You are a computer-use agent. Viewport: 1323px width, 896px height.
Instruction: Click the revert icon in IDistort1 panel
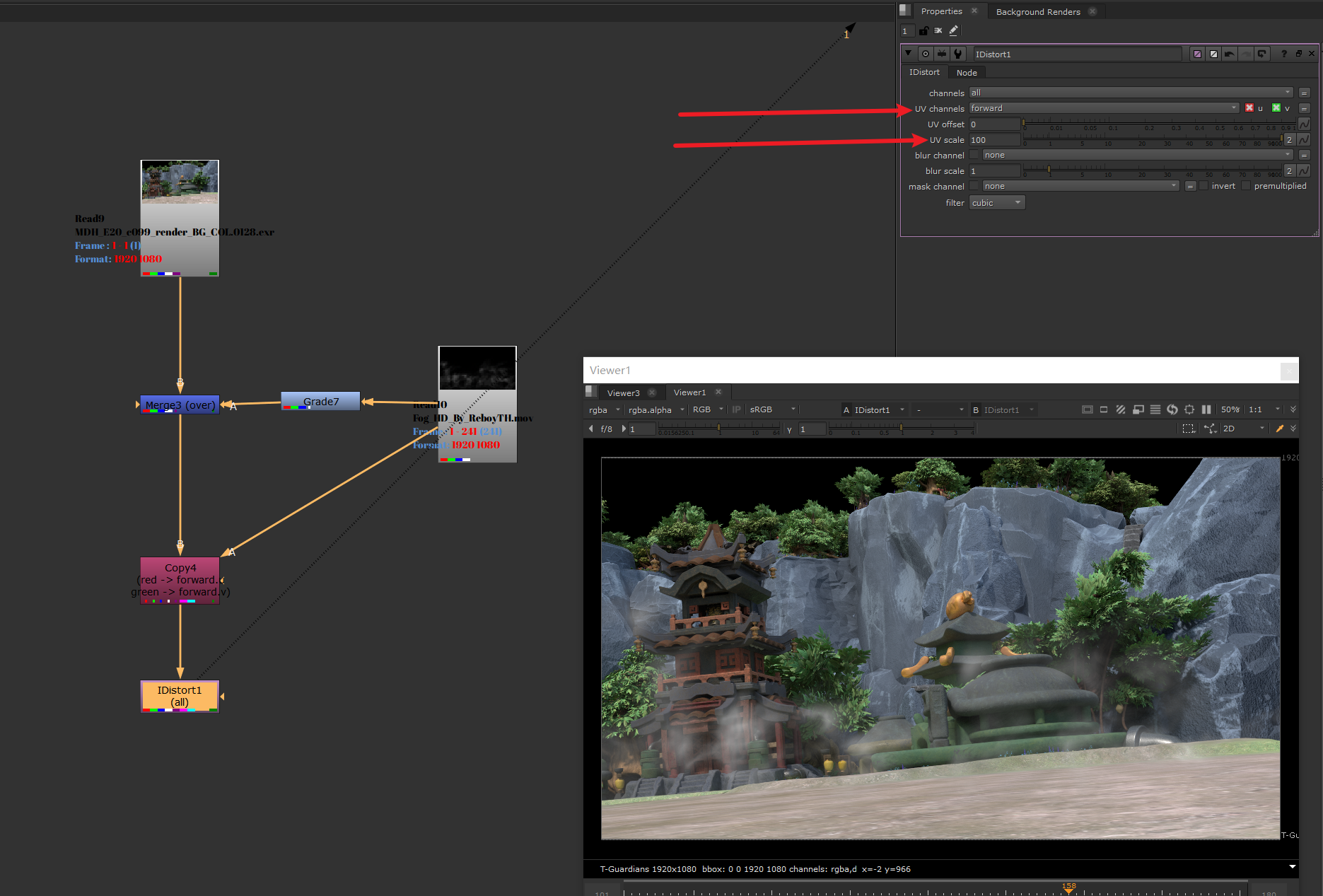pyautogui.click(x=1262, y=54)
